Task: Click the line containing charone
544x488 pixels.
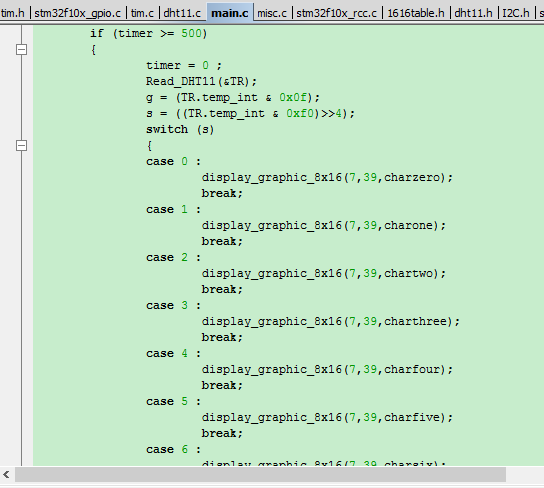Action: pyautogui.click(x=324, y=225)
